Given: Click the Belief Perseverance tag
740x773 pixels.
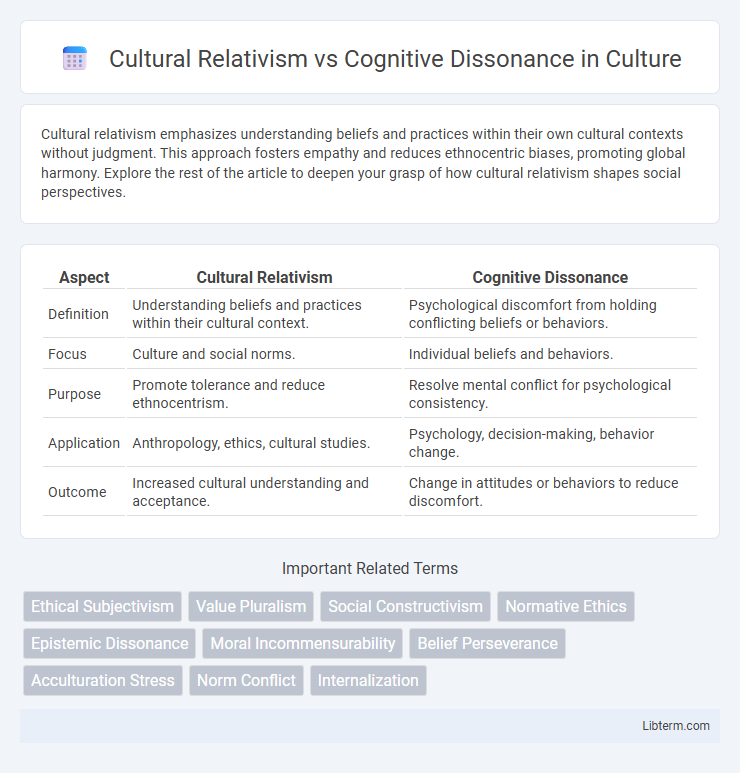Looking at the screenshot, I should 488,643.
